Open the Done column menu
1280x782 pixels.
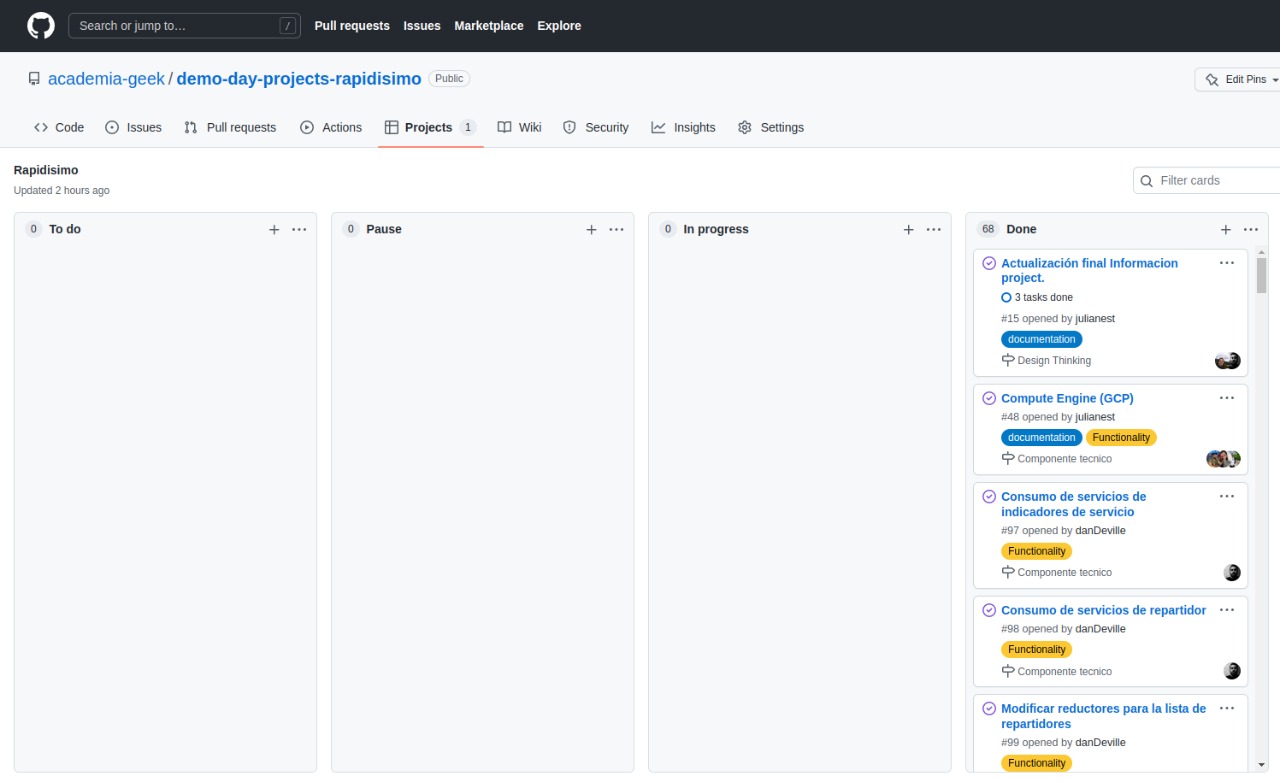click(1250, 229)
